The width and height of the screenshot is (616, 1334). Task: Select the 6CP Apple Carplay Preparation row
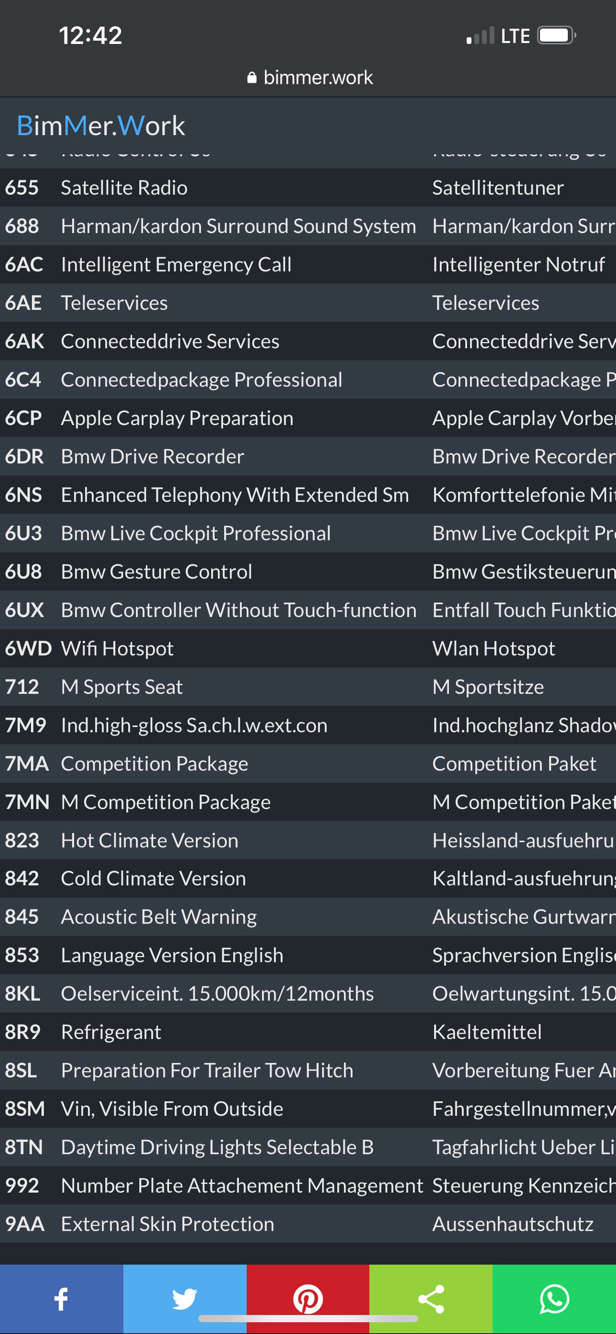(x=177, y=418)
